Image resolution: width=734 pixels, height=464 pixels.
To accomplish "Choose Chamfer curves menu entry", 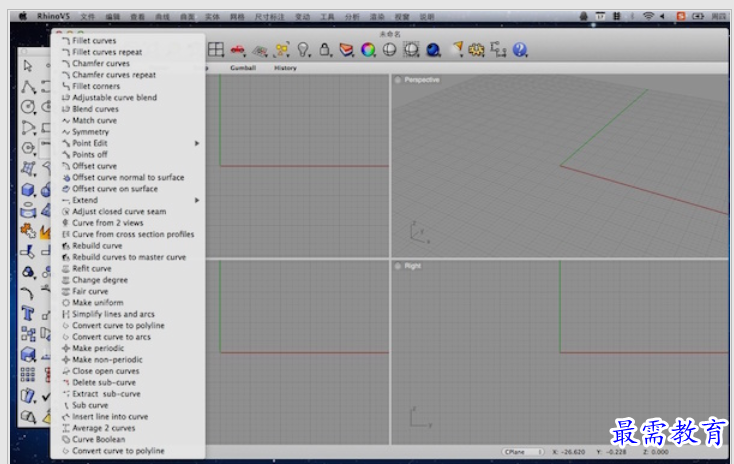I will click(x=101, y=64).
